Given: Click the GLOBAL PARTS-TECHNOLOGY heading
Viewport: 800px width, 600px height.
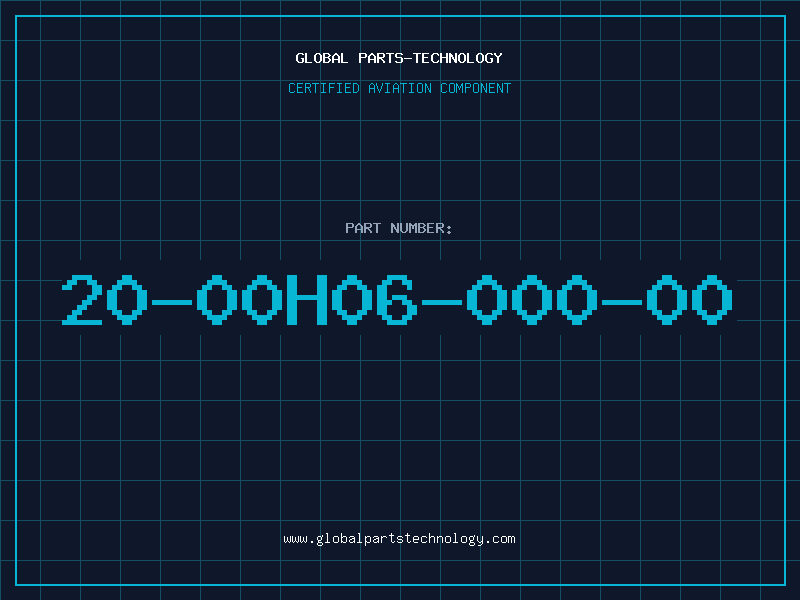Looking at the screenshot, I should [399, 58].
